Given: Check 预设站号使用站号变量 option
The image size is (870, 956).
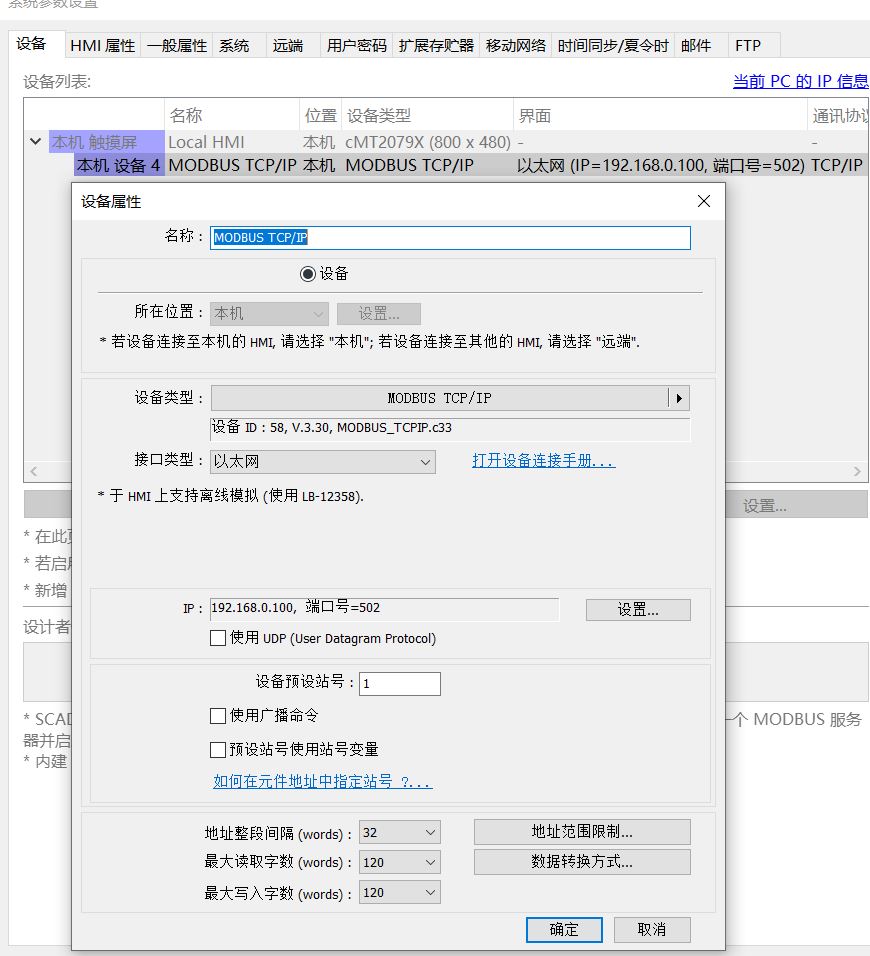Looking at the screenshot, I should click(x=218, y=750).
